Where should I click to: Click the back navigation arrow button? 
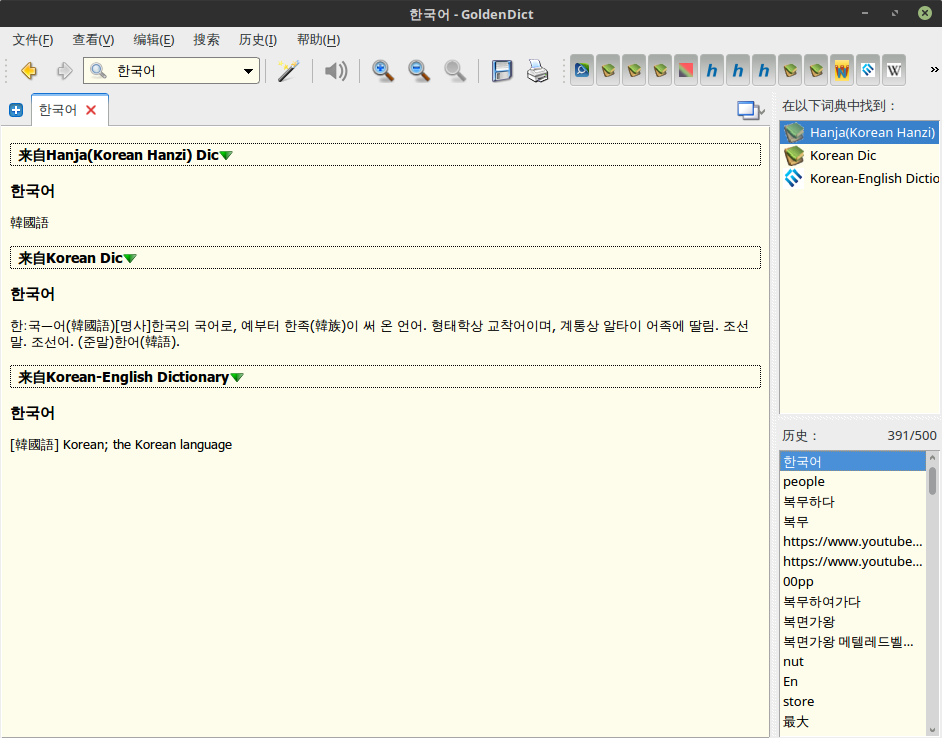[x=27, y=70]
